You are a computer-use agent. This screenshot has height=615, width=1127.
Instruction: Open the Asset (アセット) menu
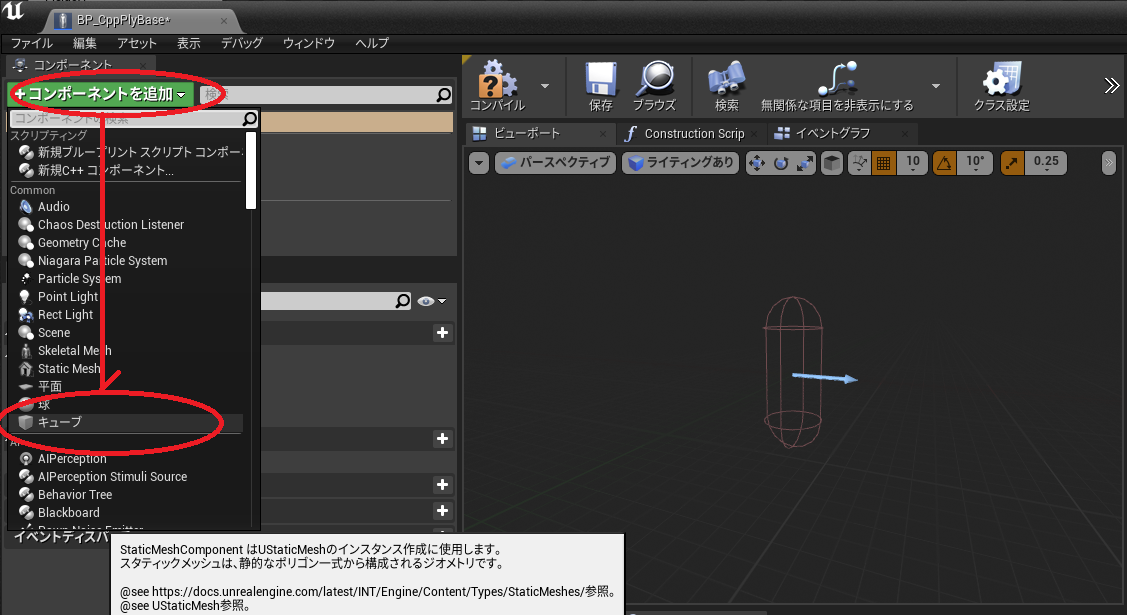point(137,43)
